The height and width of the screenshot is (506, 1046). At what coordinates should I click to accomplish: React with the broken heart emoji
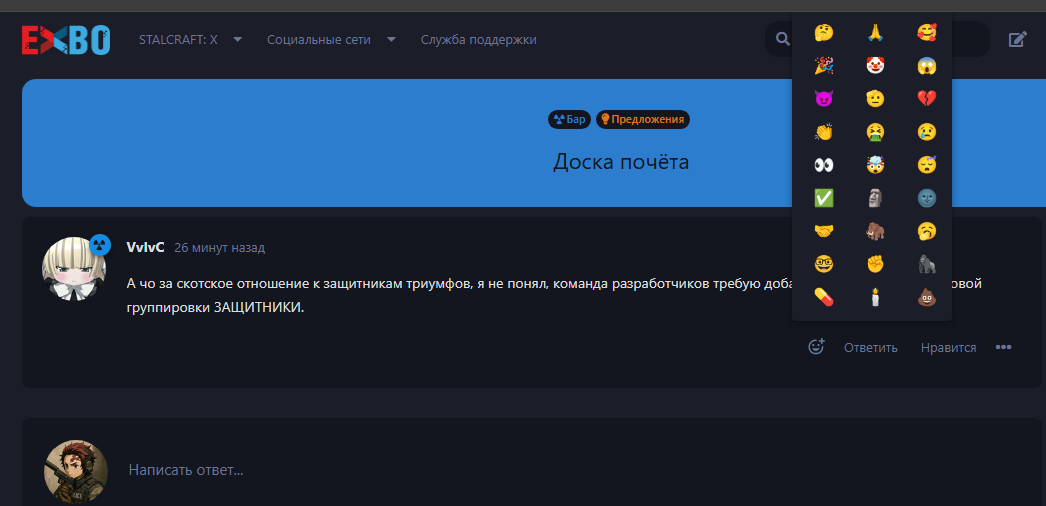click(x=927, y=99)
